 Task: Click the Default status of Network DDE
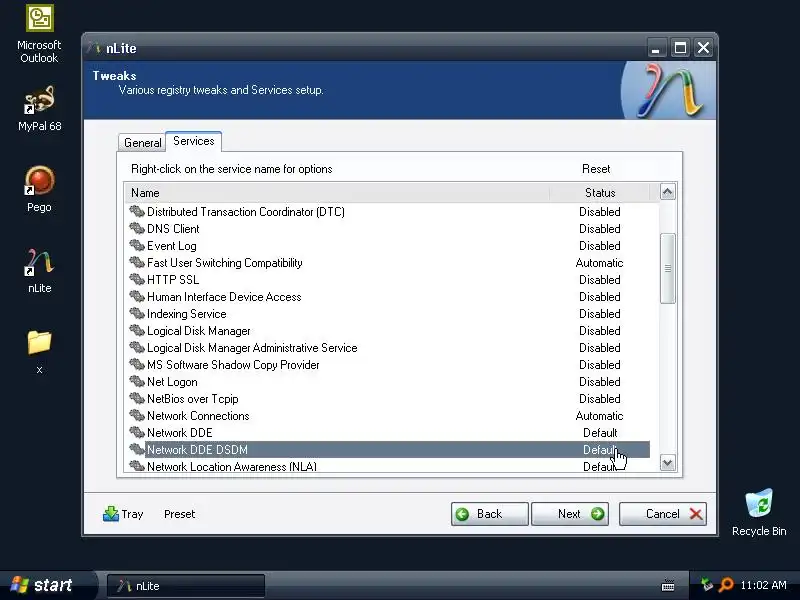point(600,433)
